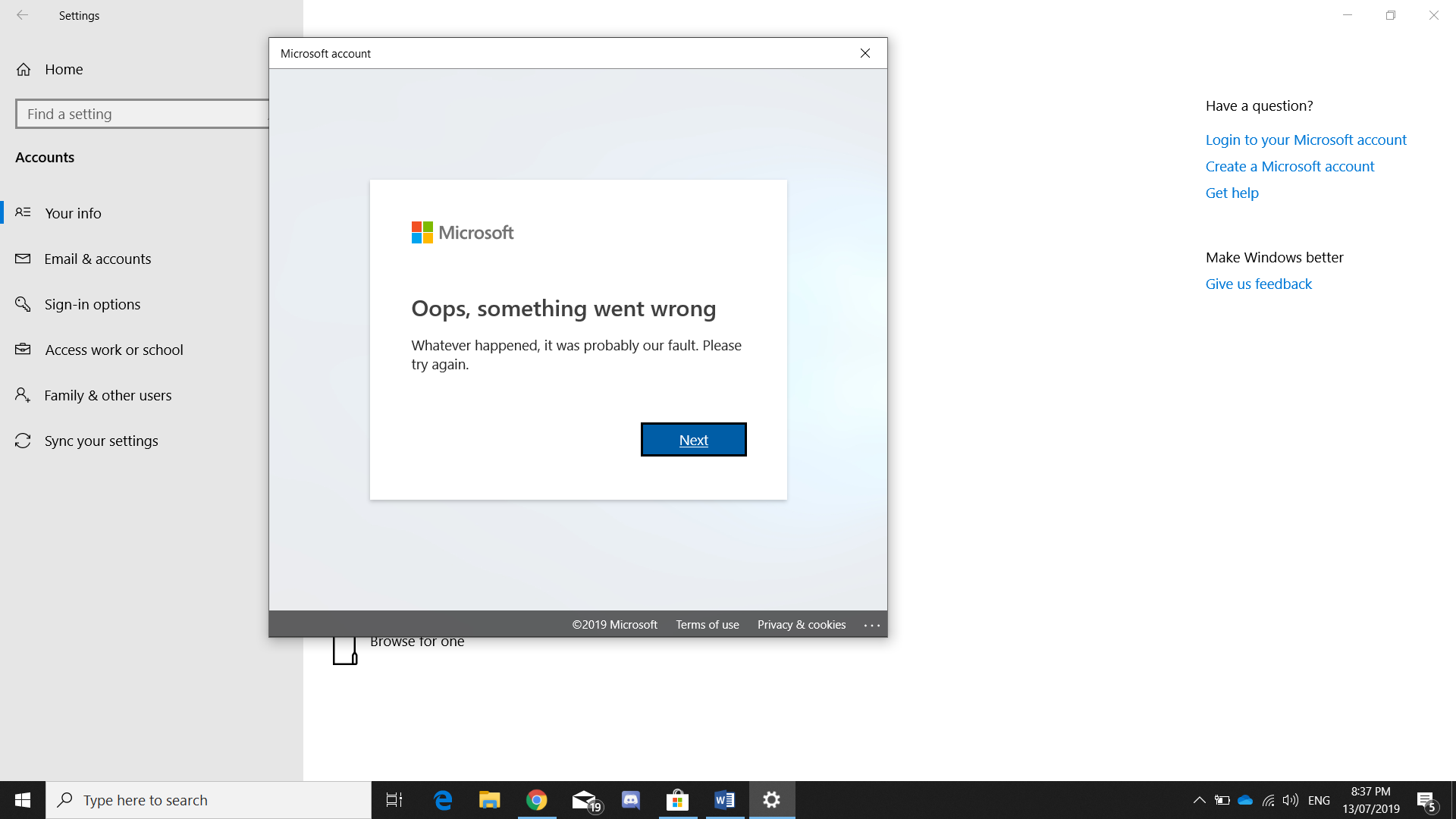Close the Microsoft account dialog
This screenshot has height=819, width=1456.
click(x=865, y=53)
